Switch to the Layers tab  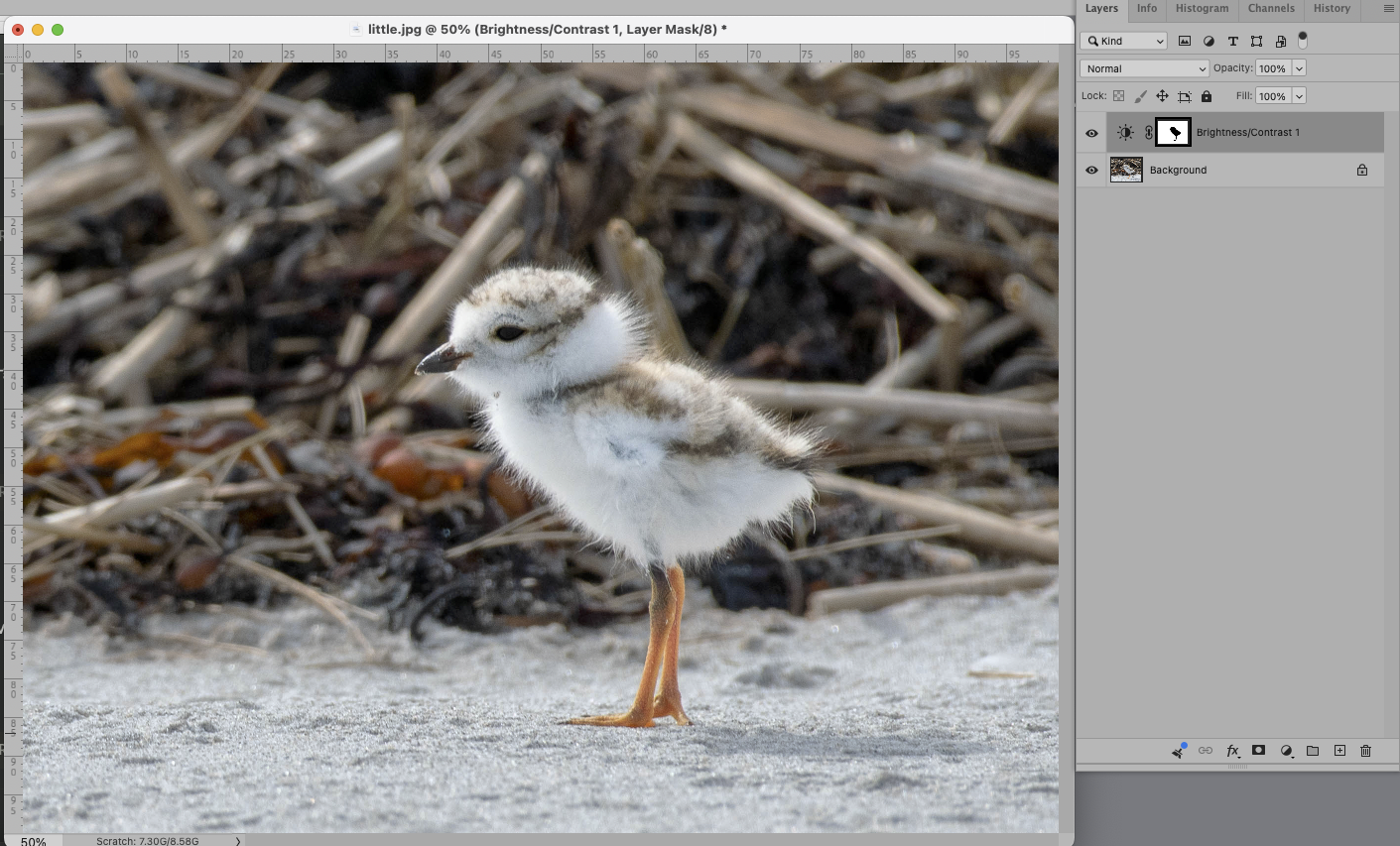click(x=1101, y=9)
